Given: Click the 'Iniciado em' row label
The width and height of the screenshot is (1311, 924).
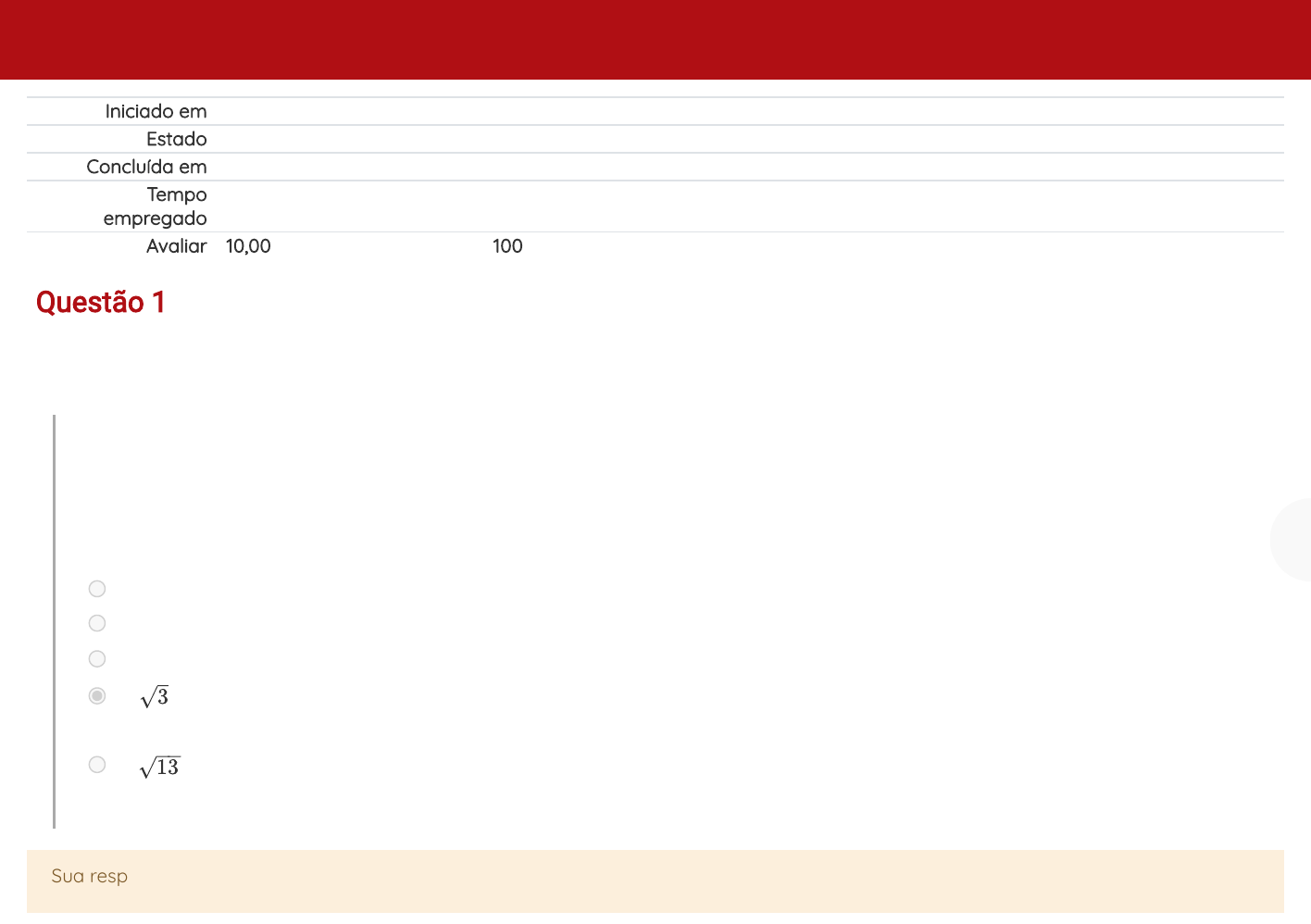Looking at the screenshot, I should tap(156, 111).
